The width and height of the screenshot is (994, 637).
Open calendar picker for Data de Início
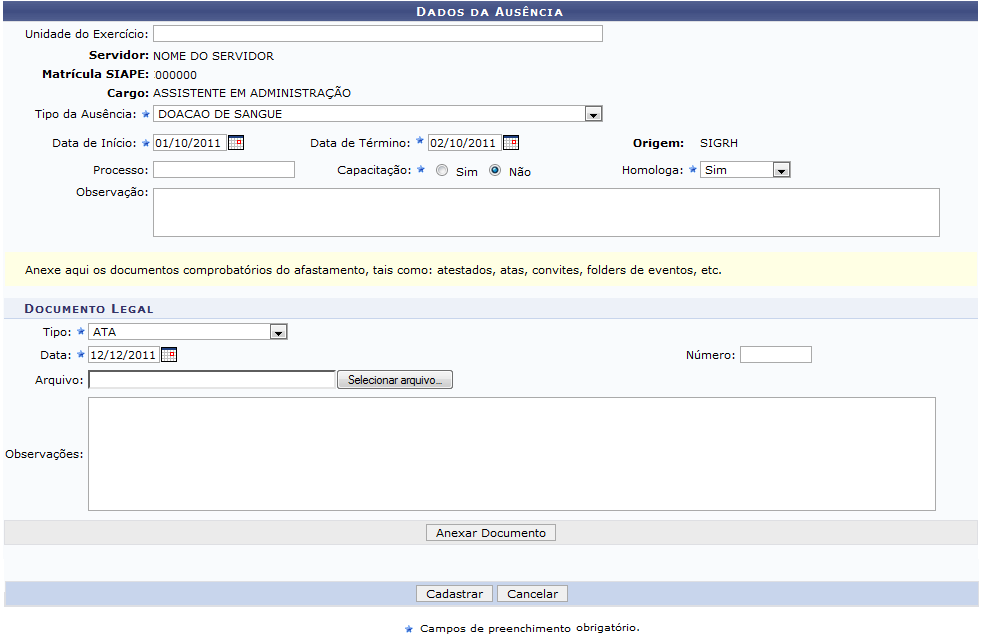236,143
